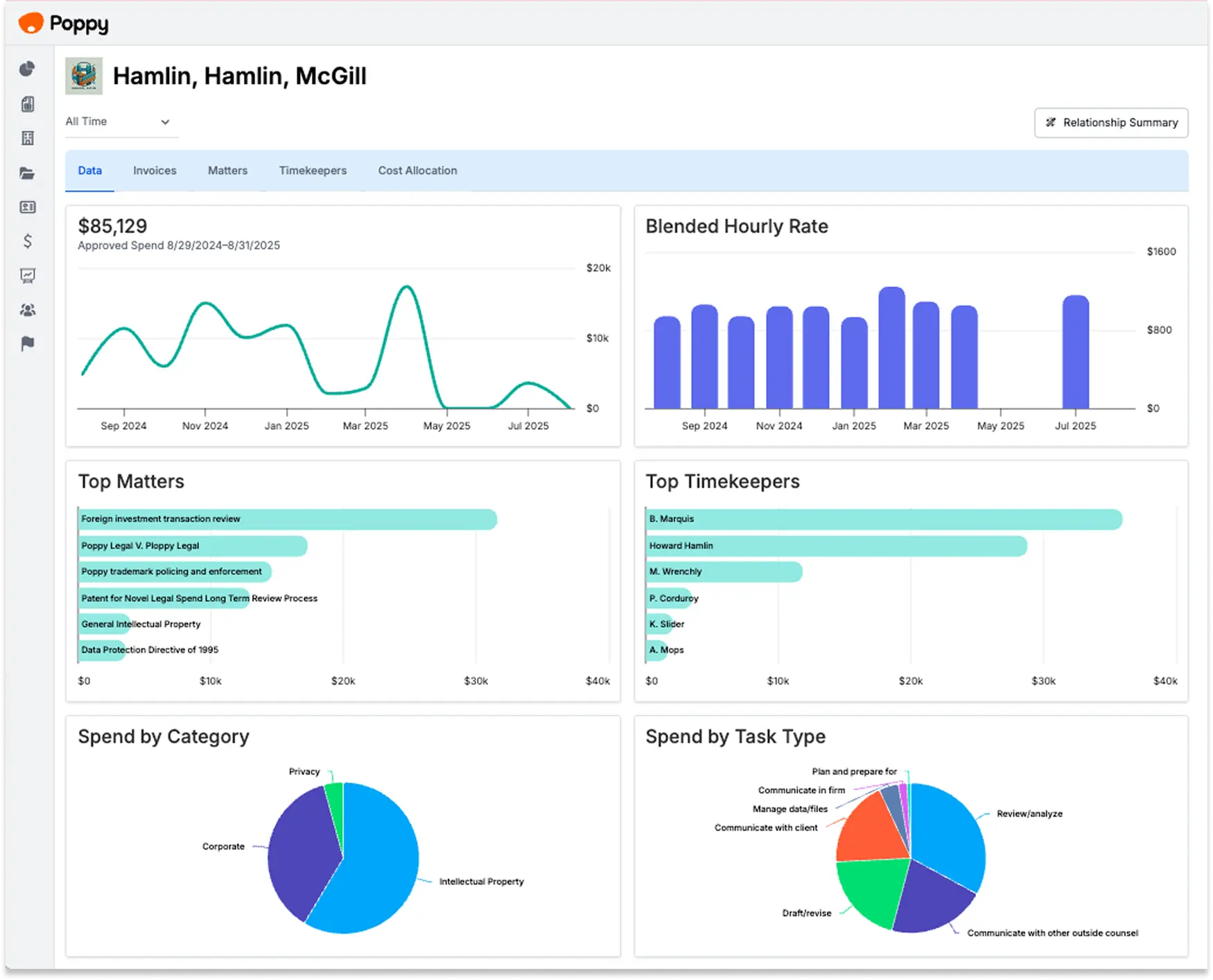Click the Poppy logo
This screenshot has width=1213, height=980.
coord(64,24)
